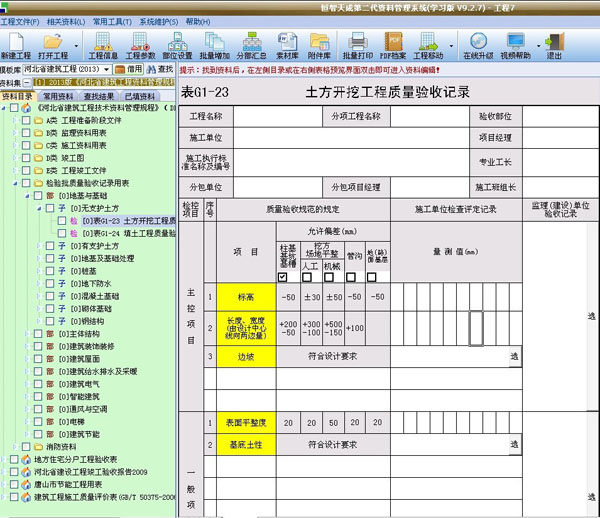This screenshot has width=600, height=518.
Task: Tick the checkbox for B类 监理资料用表
Action: tap(26, 133)
